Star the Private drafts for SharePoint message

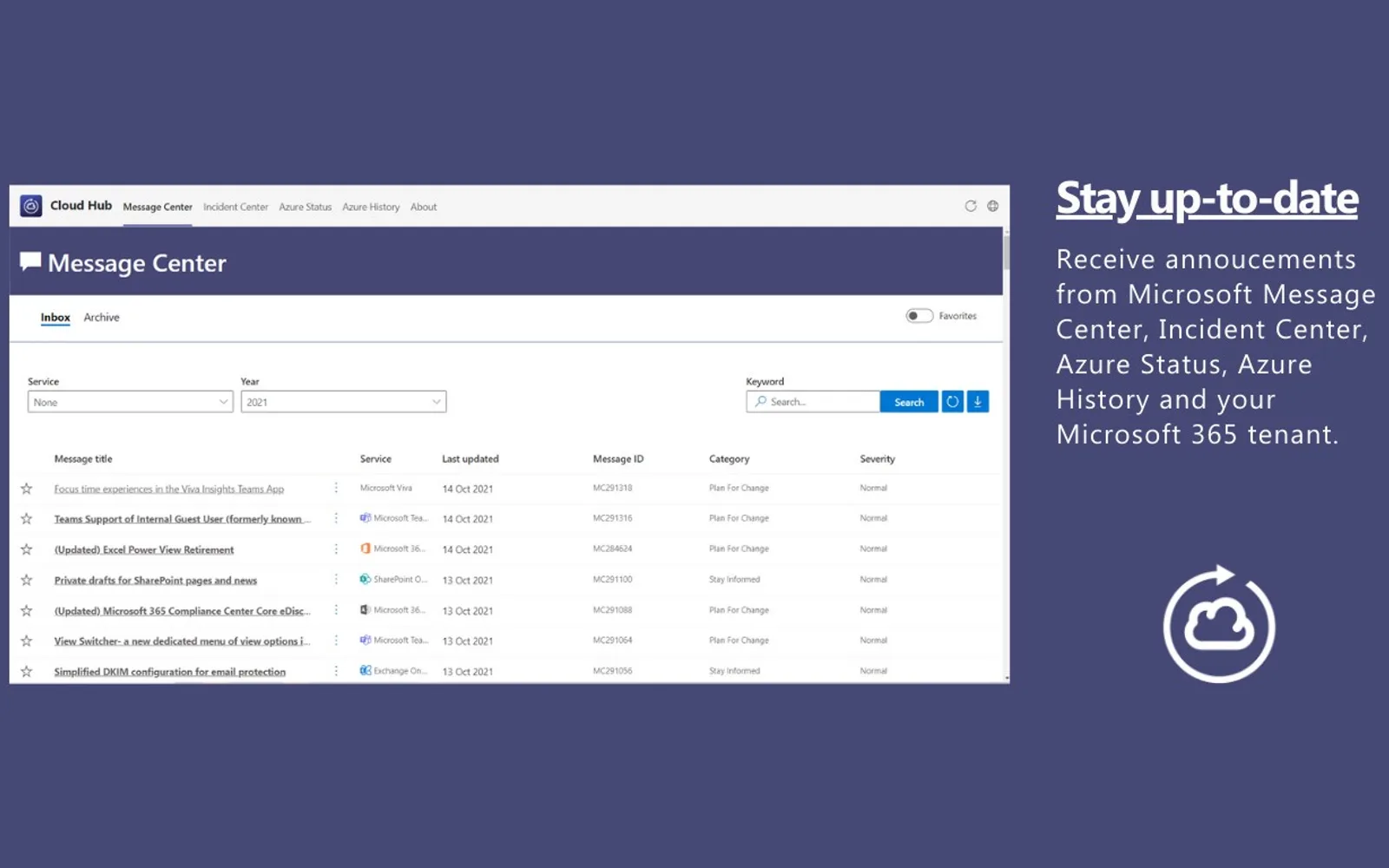(x=27, y=580)
